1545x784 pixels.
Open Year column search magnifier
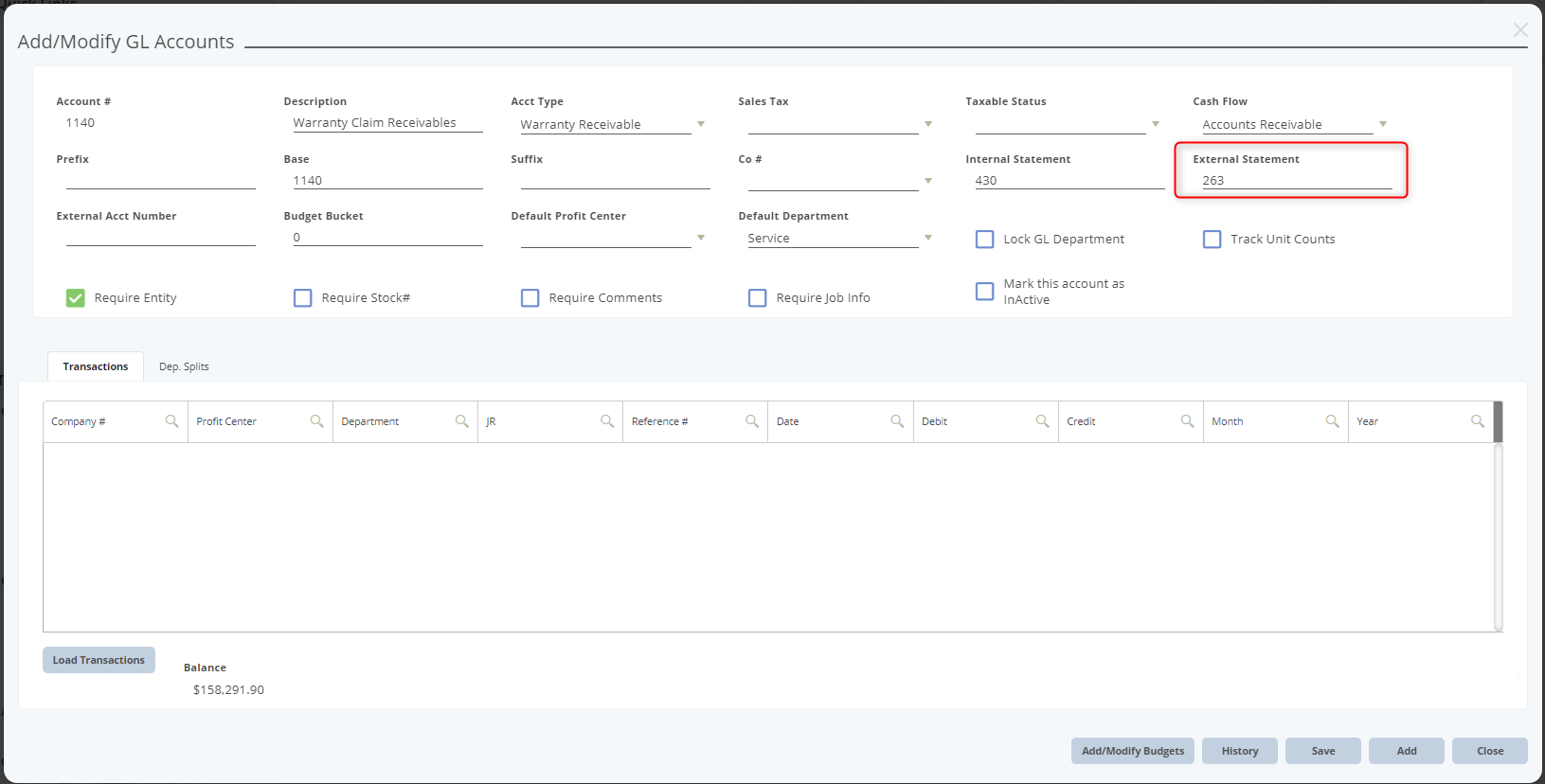(x=1477, y=421)
